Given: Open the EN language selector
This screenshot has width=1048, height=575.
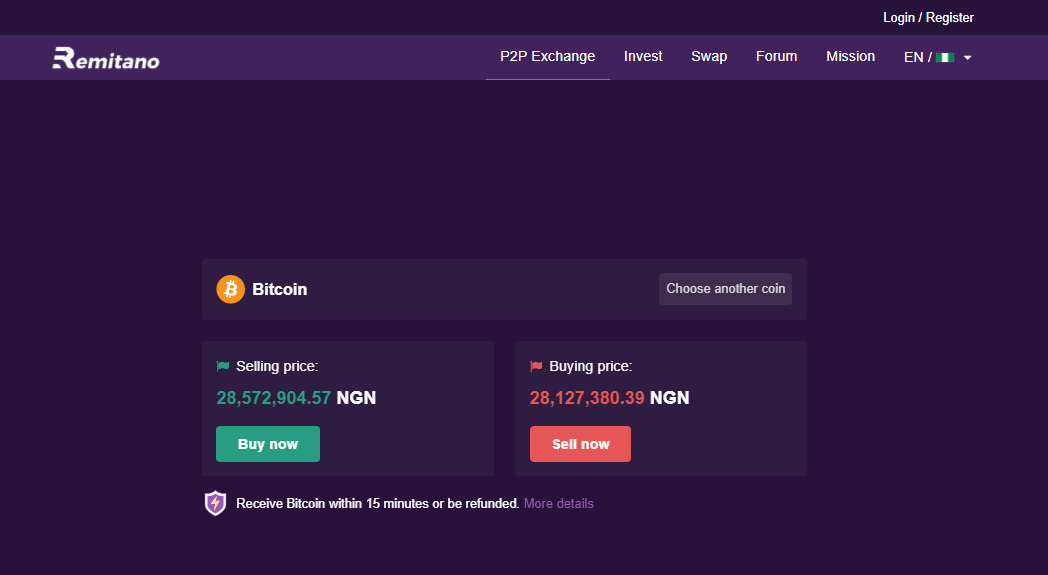Looking at the screenshot, I should [913, 57].
